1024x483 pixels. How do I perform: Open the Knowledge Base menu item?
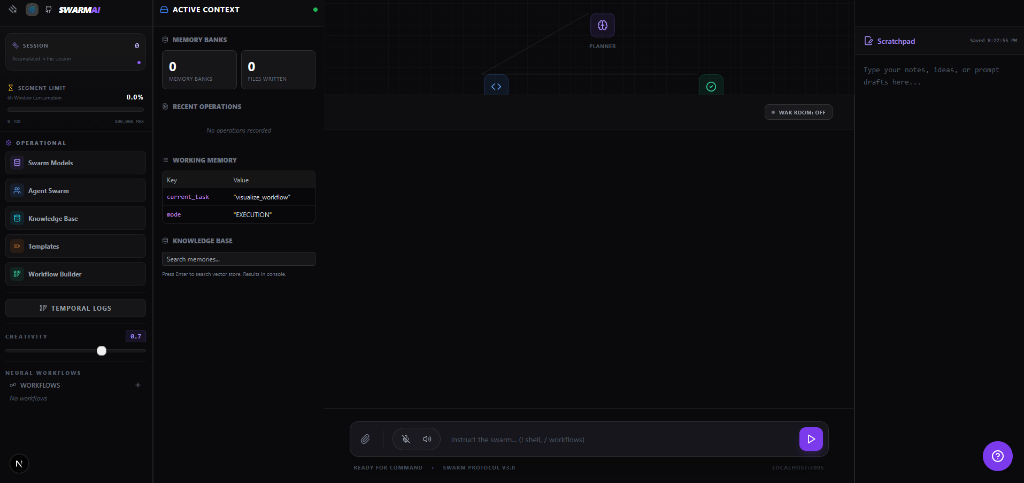[x=76, y=218]
